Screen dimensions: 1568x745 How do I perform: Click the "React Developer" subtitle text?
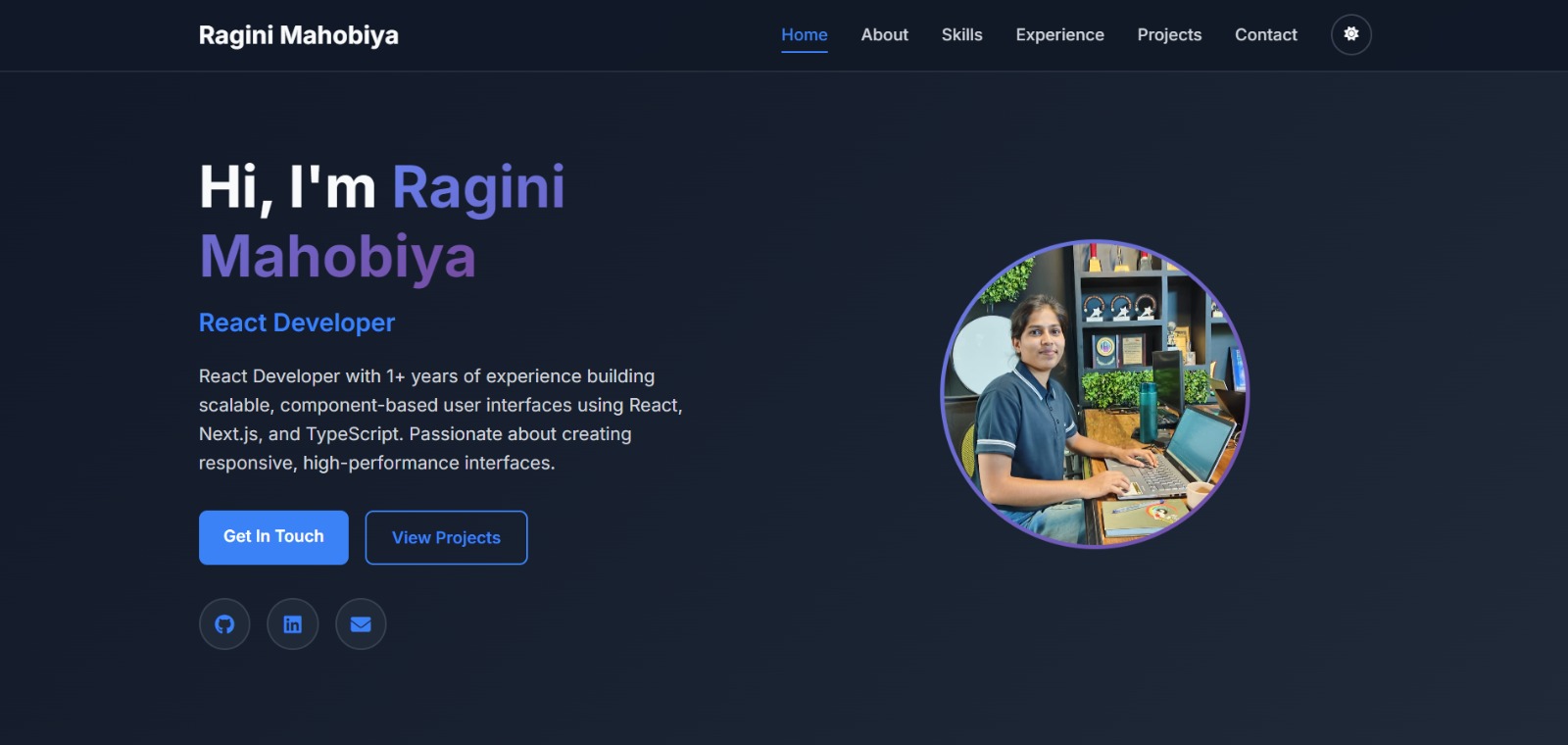coord(297,323)
